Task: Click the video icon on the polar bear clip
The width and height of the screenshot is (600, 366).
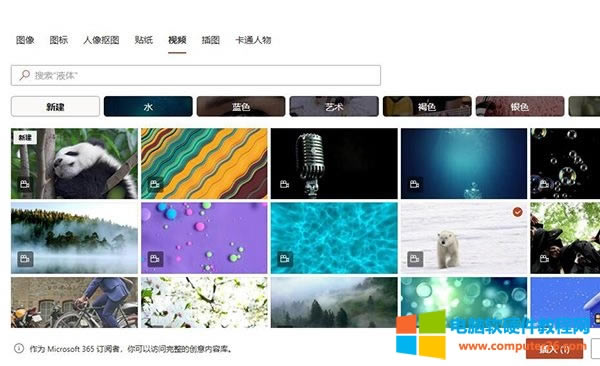Action: 415,259
